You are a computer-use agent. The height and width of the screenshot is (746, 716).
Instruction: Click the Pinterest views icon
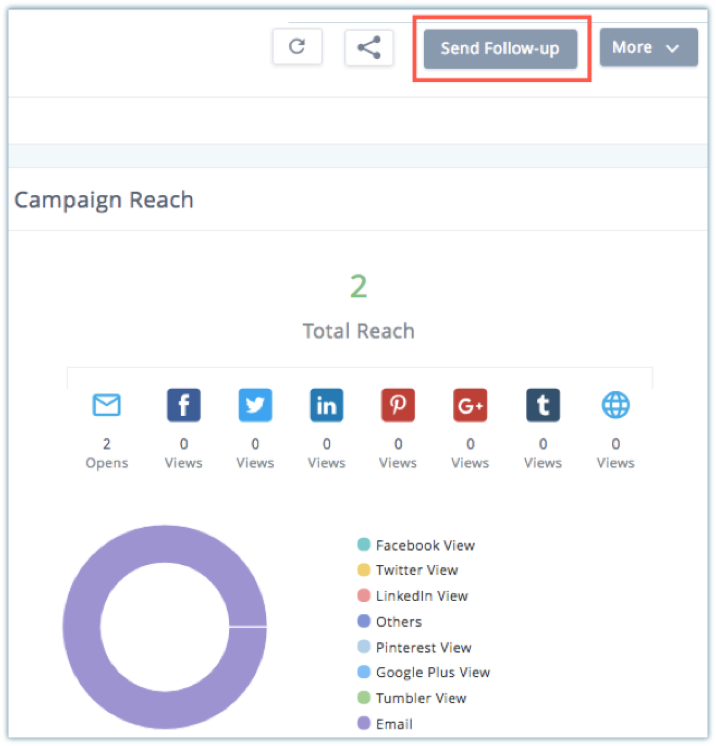(x=398, y=405)
